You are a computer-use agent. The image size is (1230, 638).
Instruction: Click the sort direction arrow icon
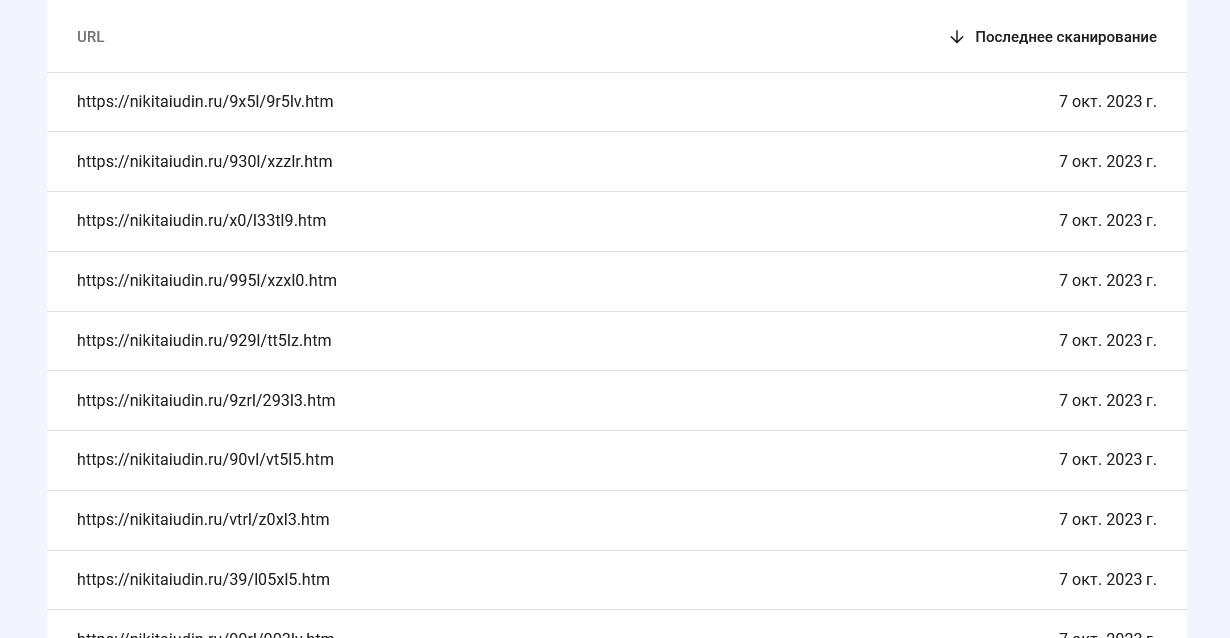click(x=957, y=37)
